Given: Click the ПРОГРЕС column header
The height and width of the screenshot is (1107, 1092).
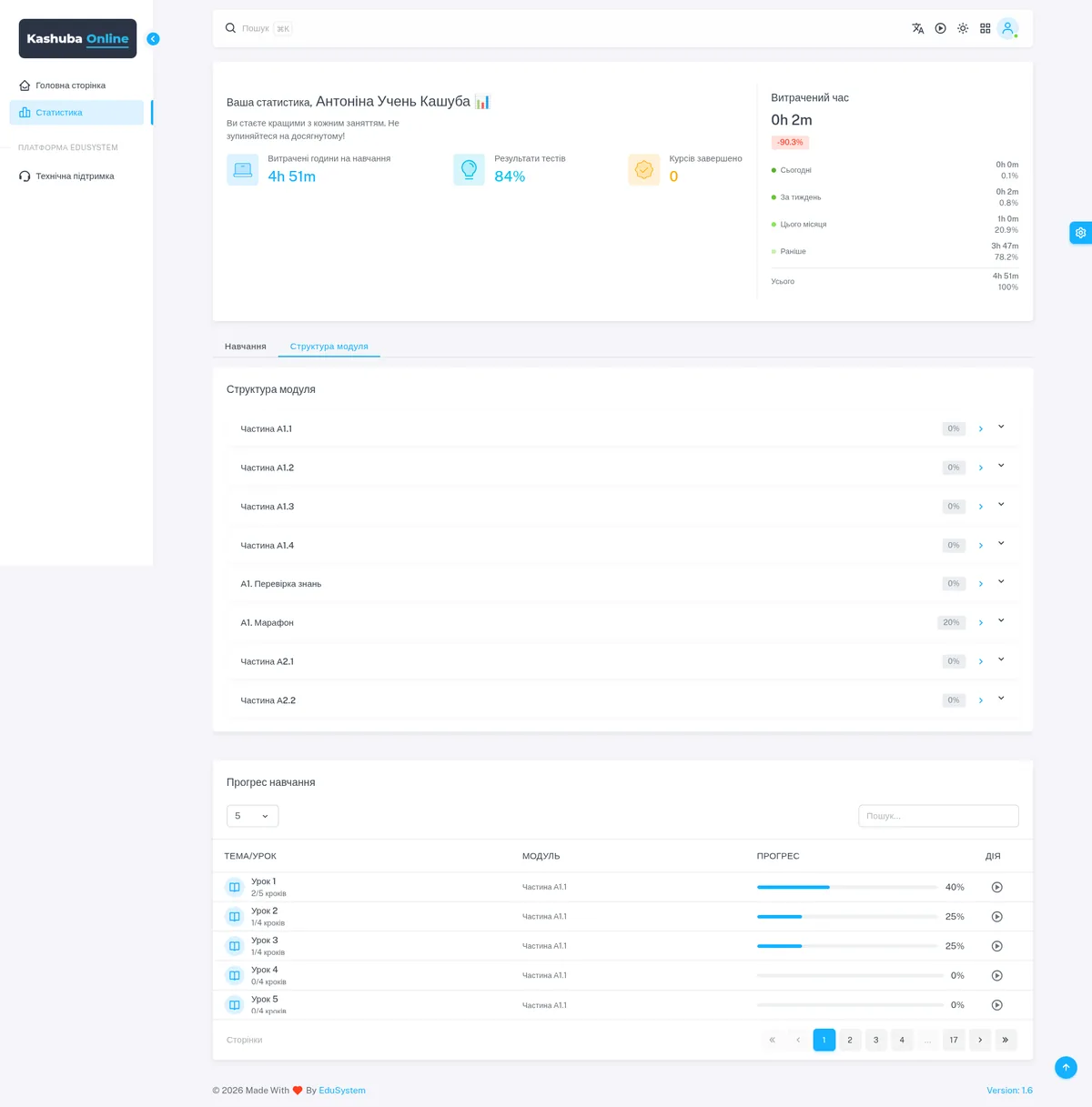Looking at the screenshot, I should pyautogui.click(x=778, y=856).
